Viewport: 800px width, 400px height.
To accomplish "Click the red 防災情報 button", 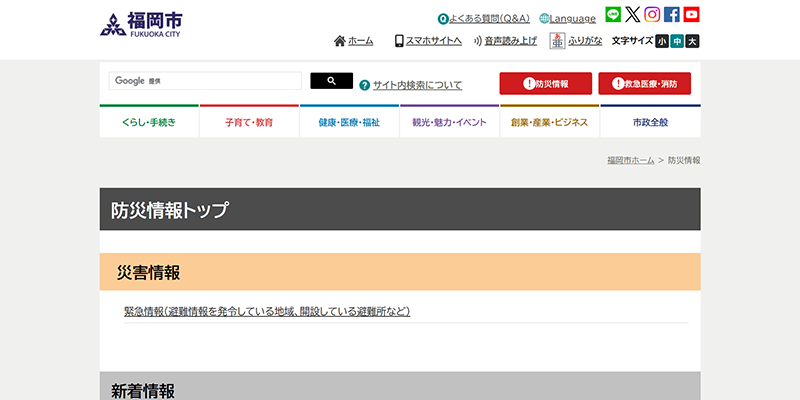I will 545,84.
